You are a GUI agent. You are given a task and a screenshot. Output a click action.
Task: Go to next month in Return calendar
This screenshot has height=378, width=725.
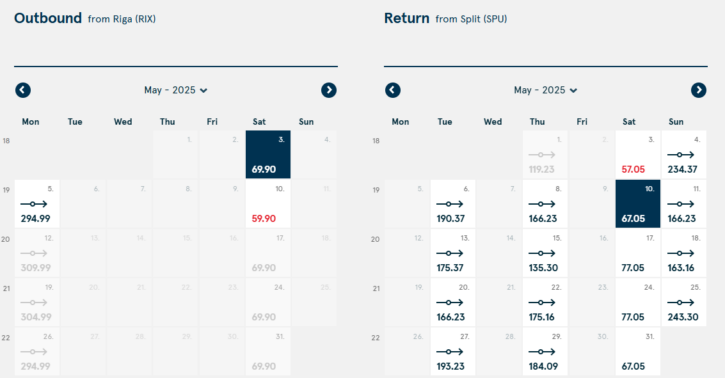(699, 90)
